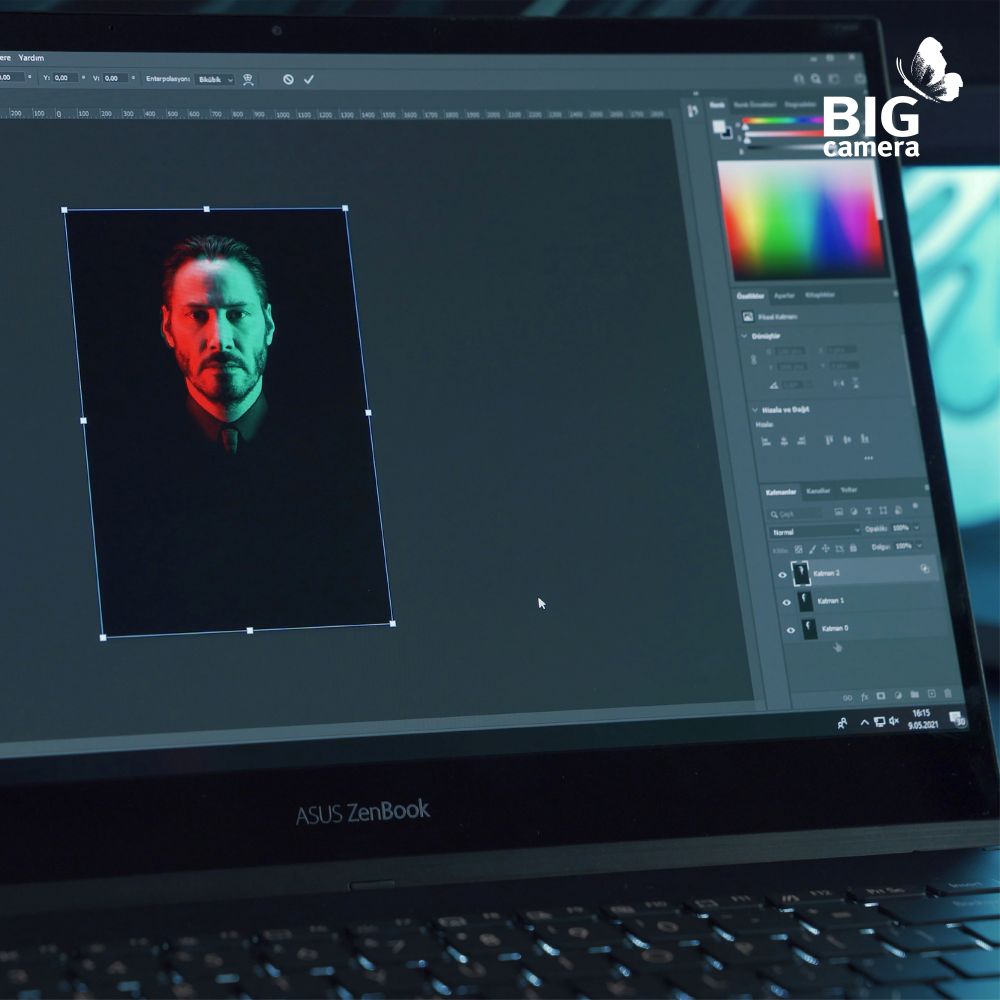Open the Opaklık 100% dropdown arrow
The width and height of the screenshot is (1000, 1000).
tap(916, 527)
